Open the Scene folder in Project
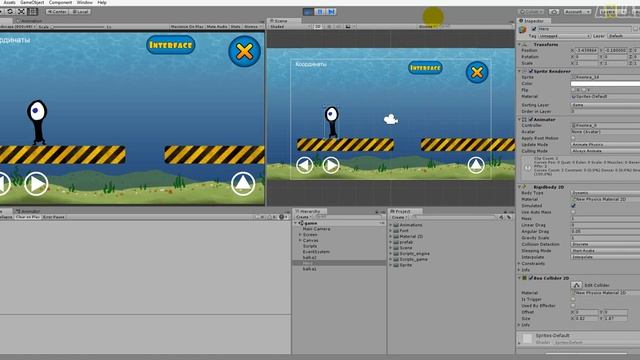This screenshot has width=640, height=360. [x=406, y=248]
